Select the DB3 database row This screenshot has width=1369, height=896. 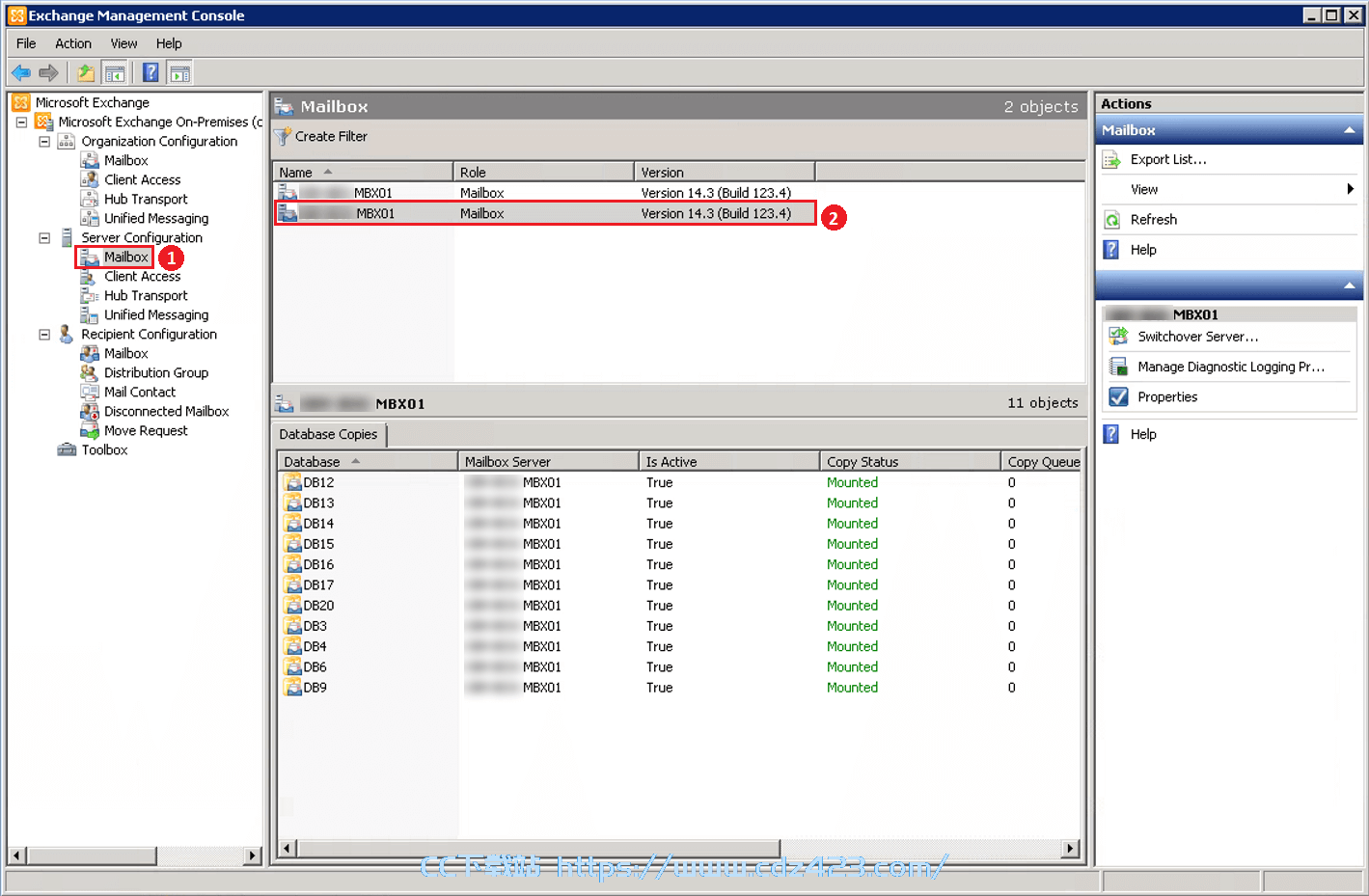click(678, 626)
